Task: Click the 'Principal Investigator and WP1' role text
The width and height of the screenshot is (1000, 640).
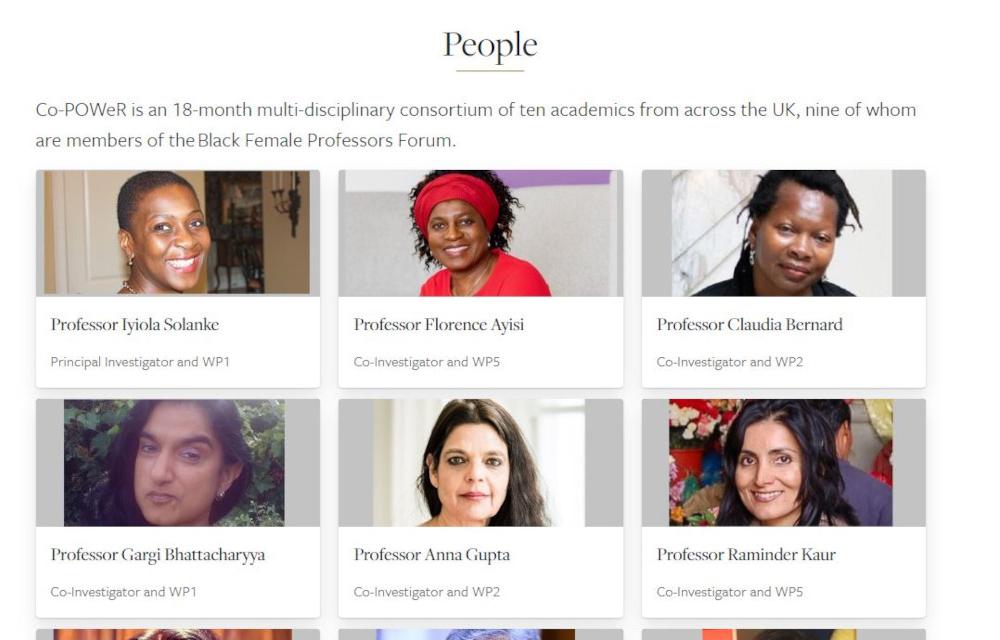Action: pos(140,362)
